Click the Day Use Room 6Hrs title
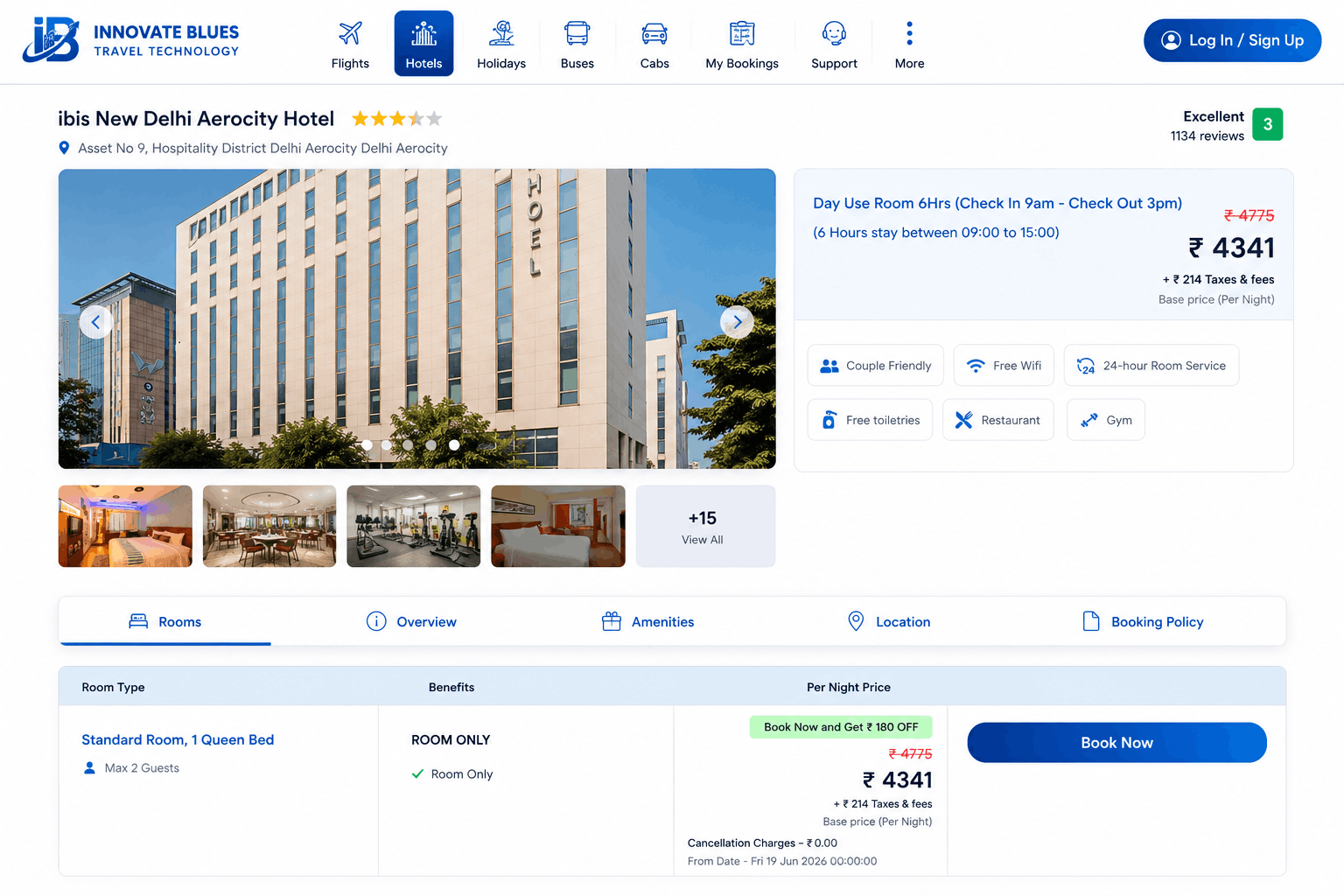 (997, 203)
